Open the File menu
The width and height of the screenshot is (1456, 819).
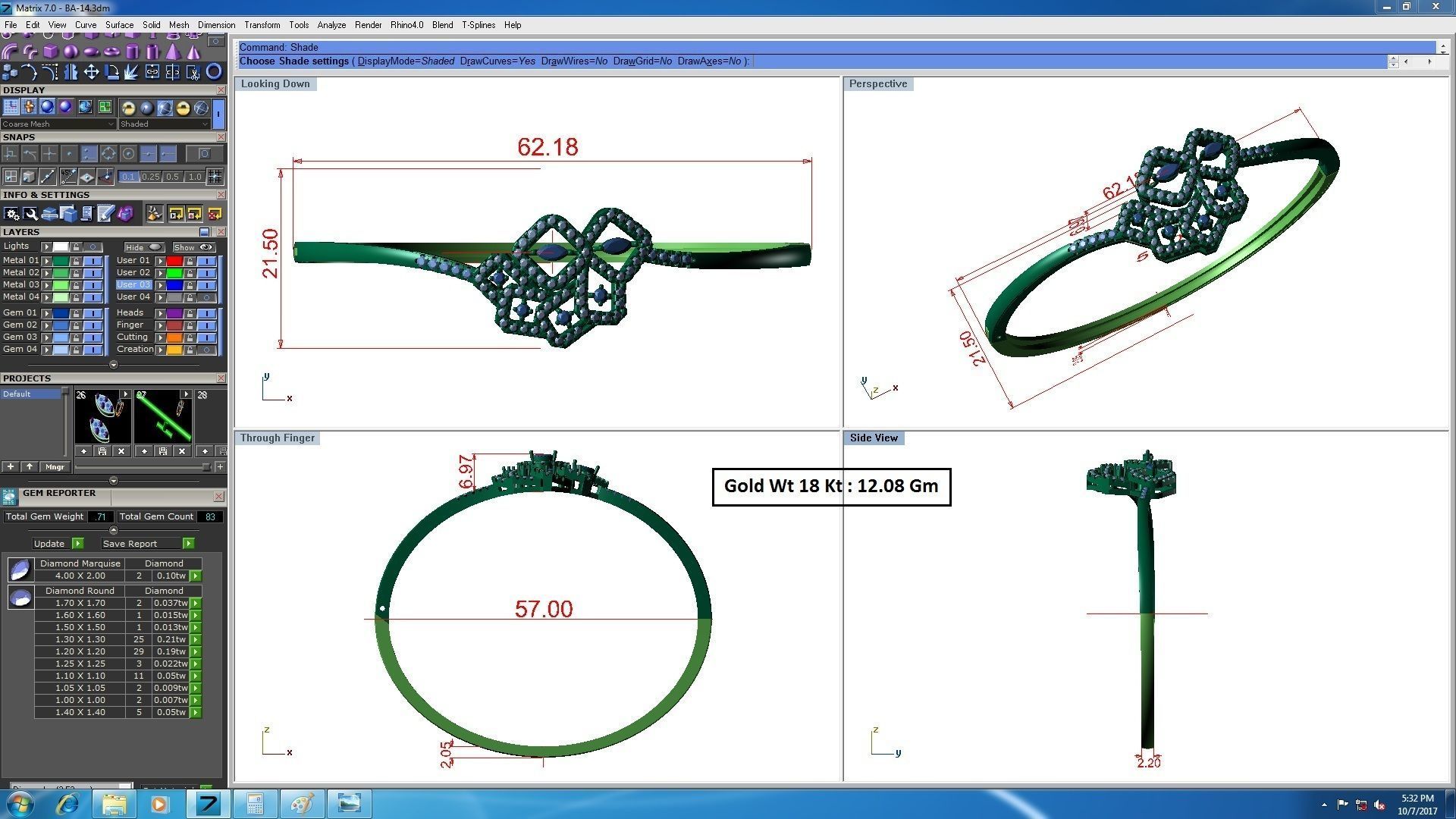tap(11, 25)
